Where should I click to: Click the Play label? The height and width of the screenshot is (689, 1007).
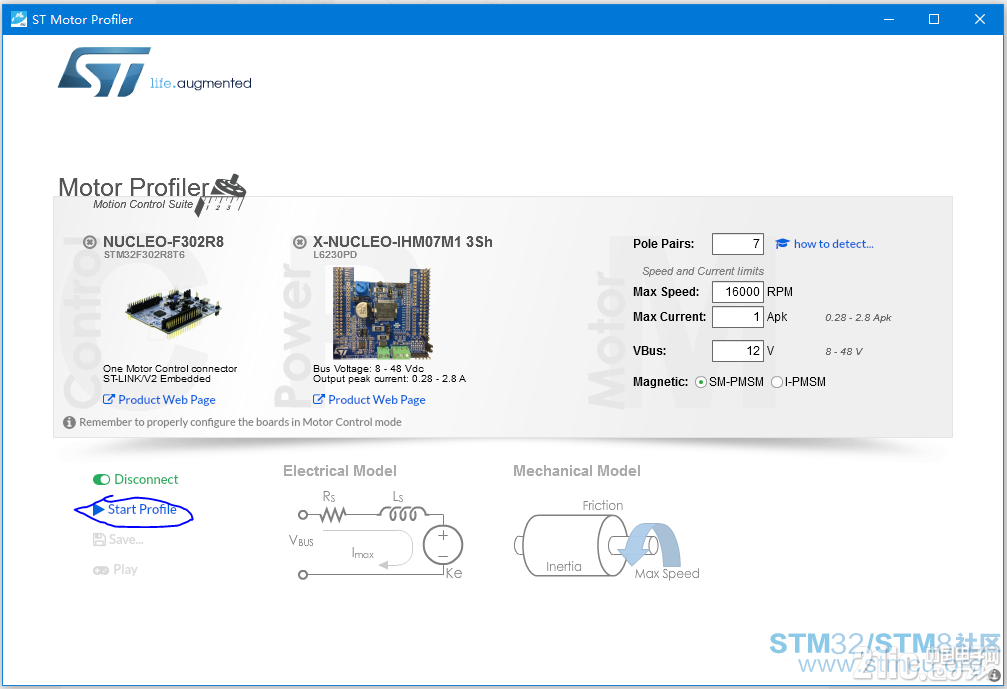125,570
